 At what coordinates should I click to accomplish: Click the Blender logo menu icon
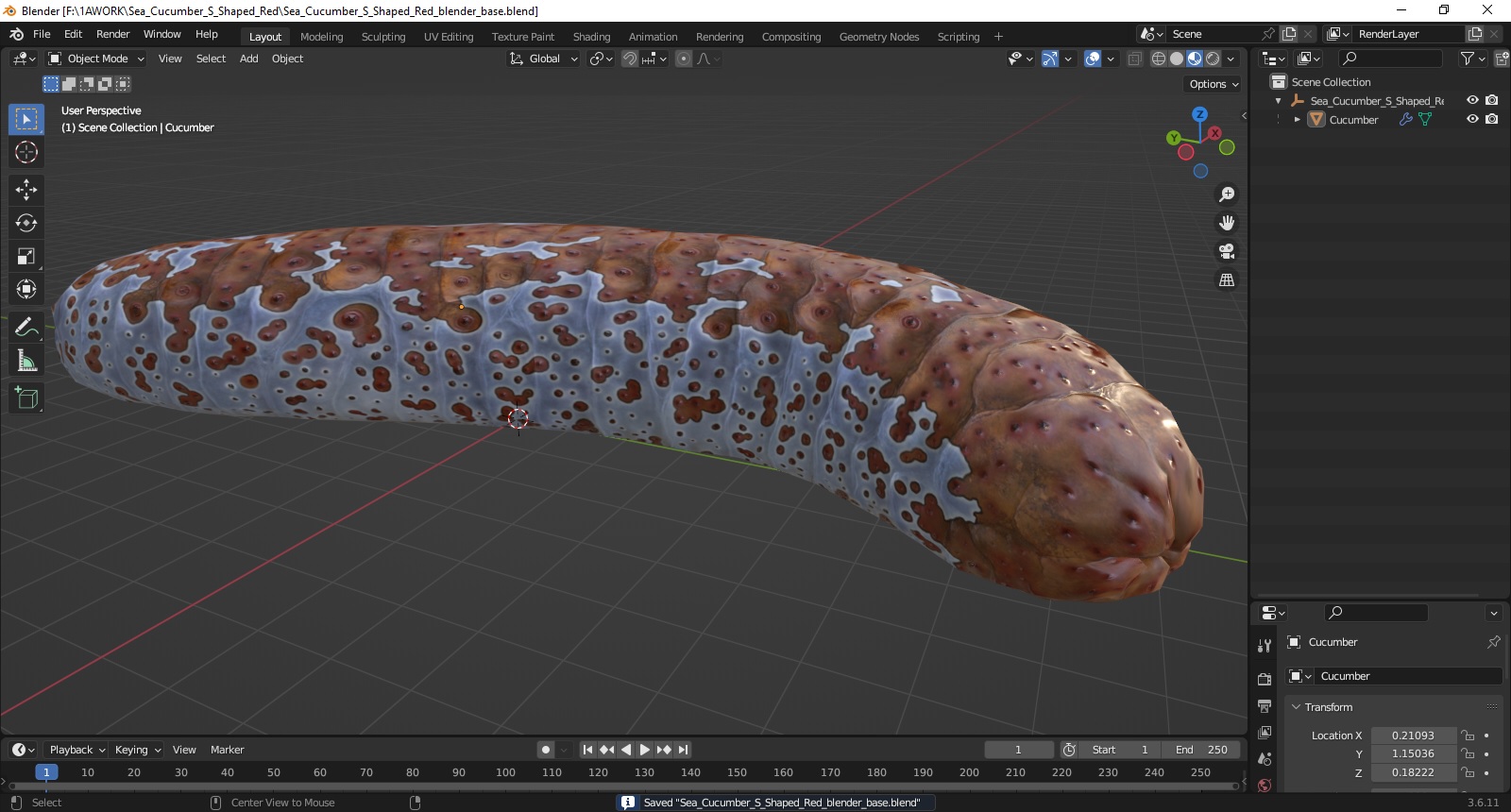pos(16,34)
